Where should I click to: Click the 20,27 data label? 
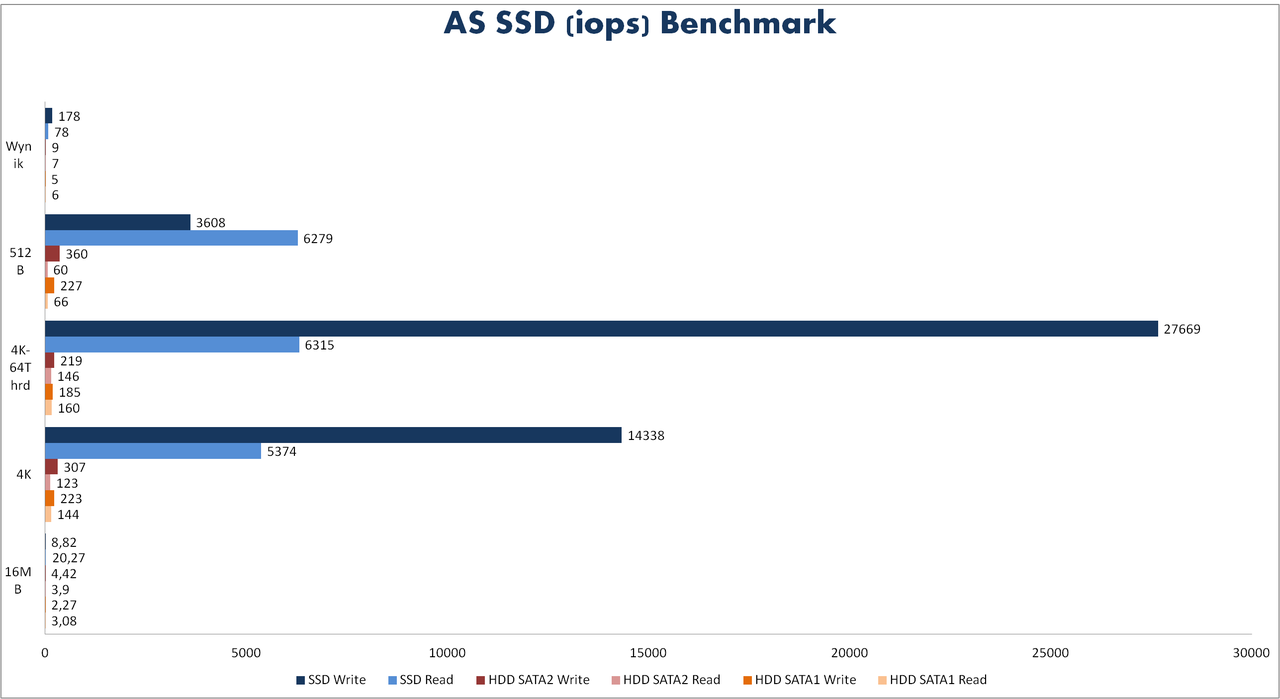pos(68,558)
